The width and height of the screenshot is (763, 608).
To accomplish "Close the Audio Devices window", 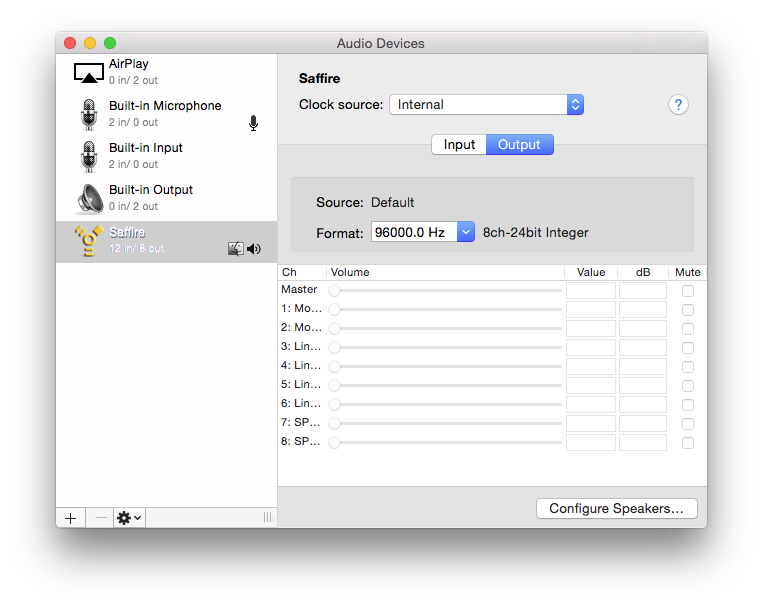I will (x=70, y=43).
